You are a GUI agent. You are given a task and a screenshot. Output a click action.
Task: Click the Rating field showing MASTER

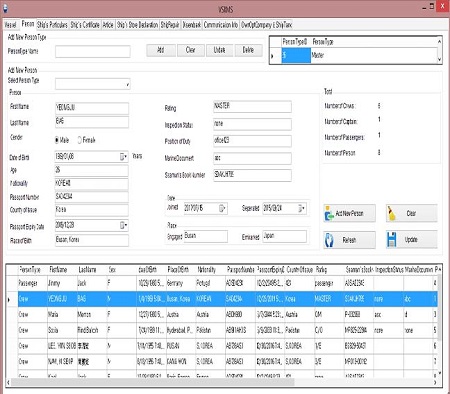(252, 106)
